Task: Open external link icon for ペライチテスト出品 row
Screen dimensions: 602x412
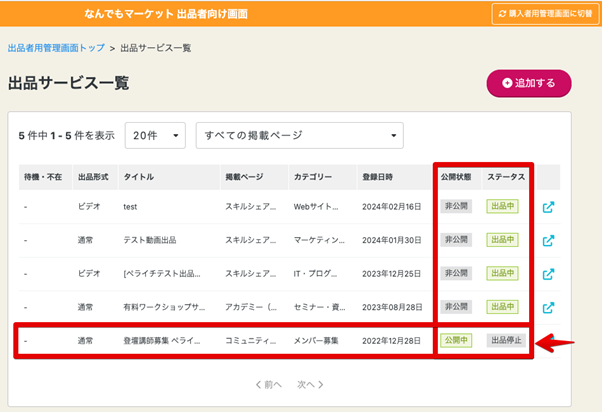Action: click(x=549, y=274)
